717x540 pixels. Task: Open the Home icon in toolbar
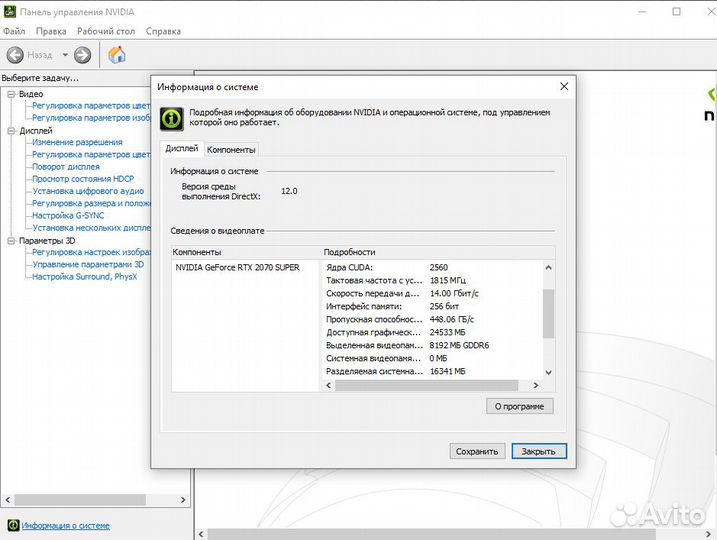117,55
